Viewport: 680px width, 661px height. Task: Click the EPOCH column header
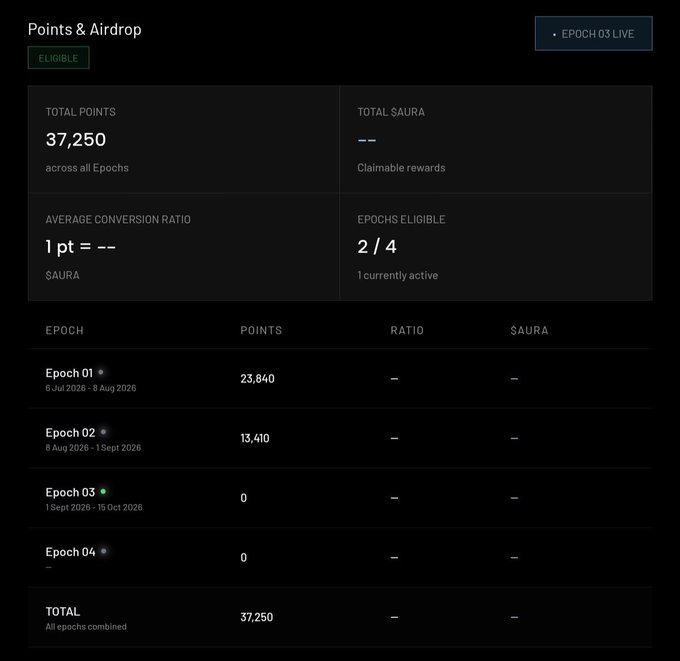[65, 330]
